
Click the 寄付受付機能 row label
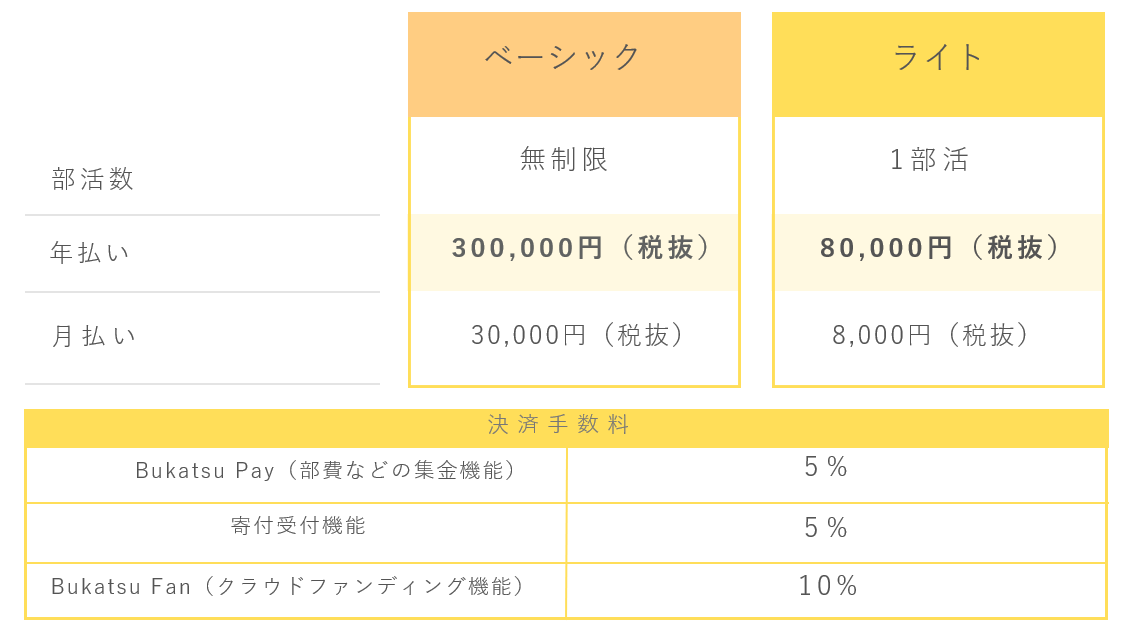click(x=298, y=525)
